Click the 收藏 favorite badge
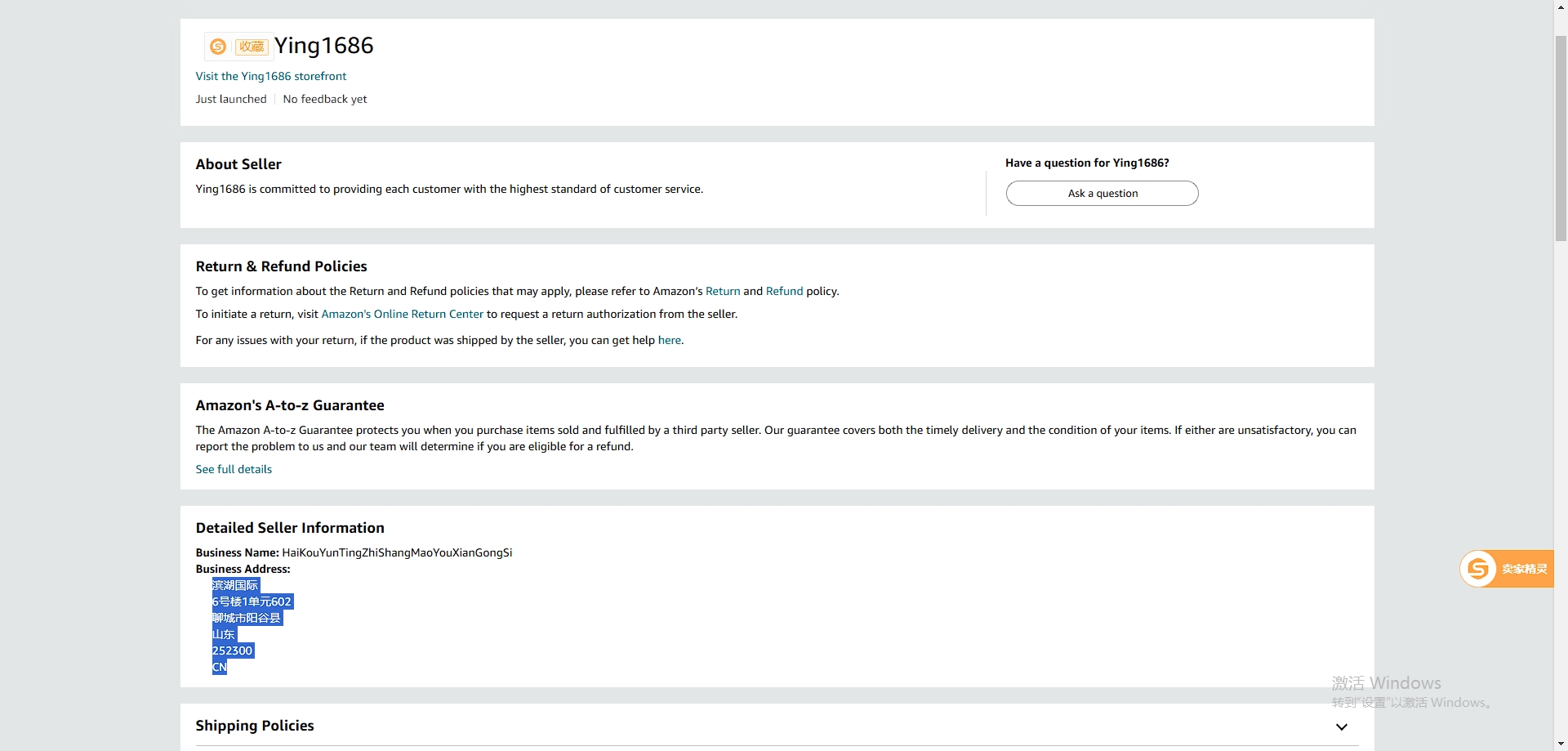This screenshot has height=751, width=1568. pos(252,47)
